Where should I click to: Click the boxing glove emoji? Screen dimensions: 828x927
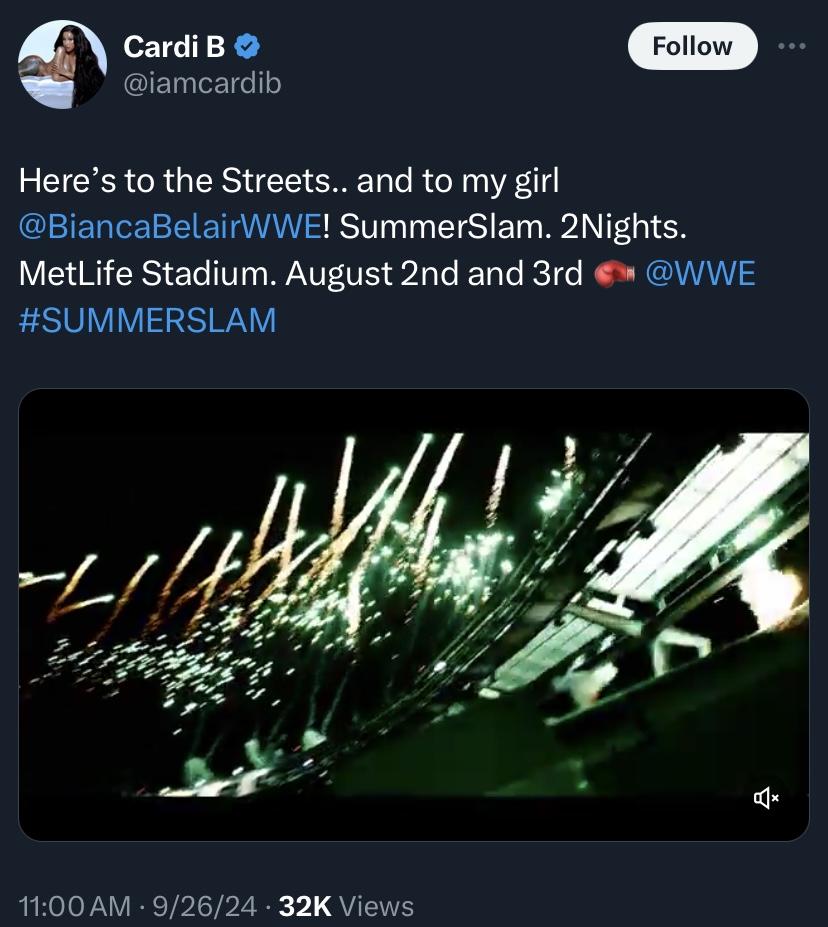(x=614, y=274)
